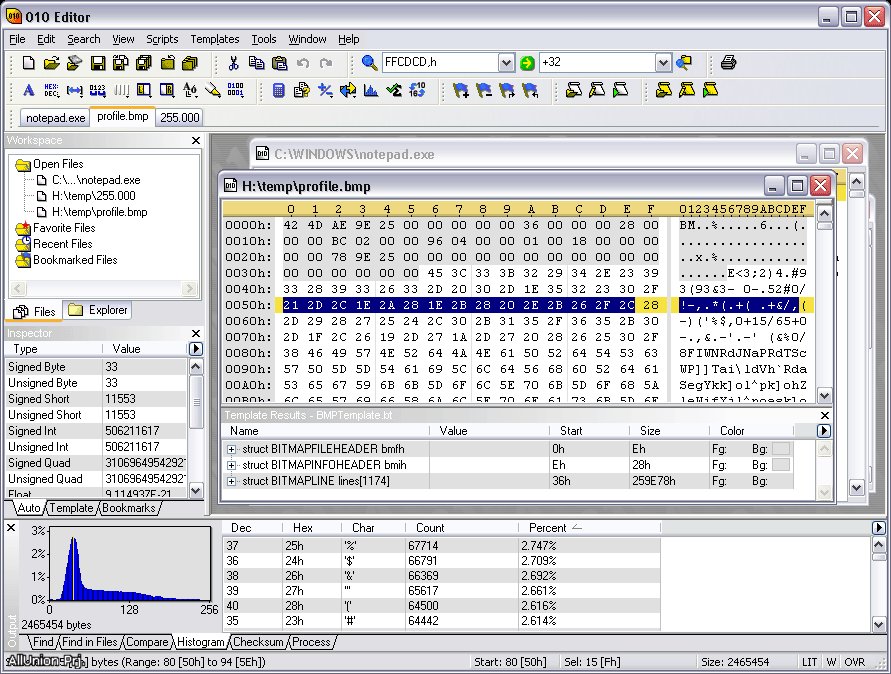The image size is (891, 674).
Task: Click the Copy icon
Action: (x=256, y=63)
